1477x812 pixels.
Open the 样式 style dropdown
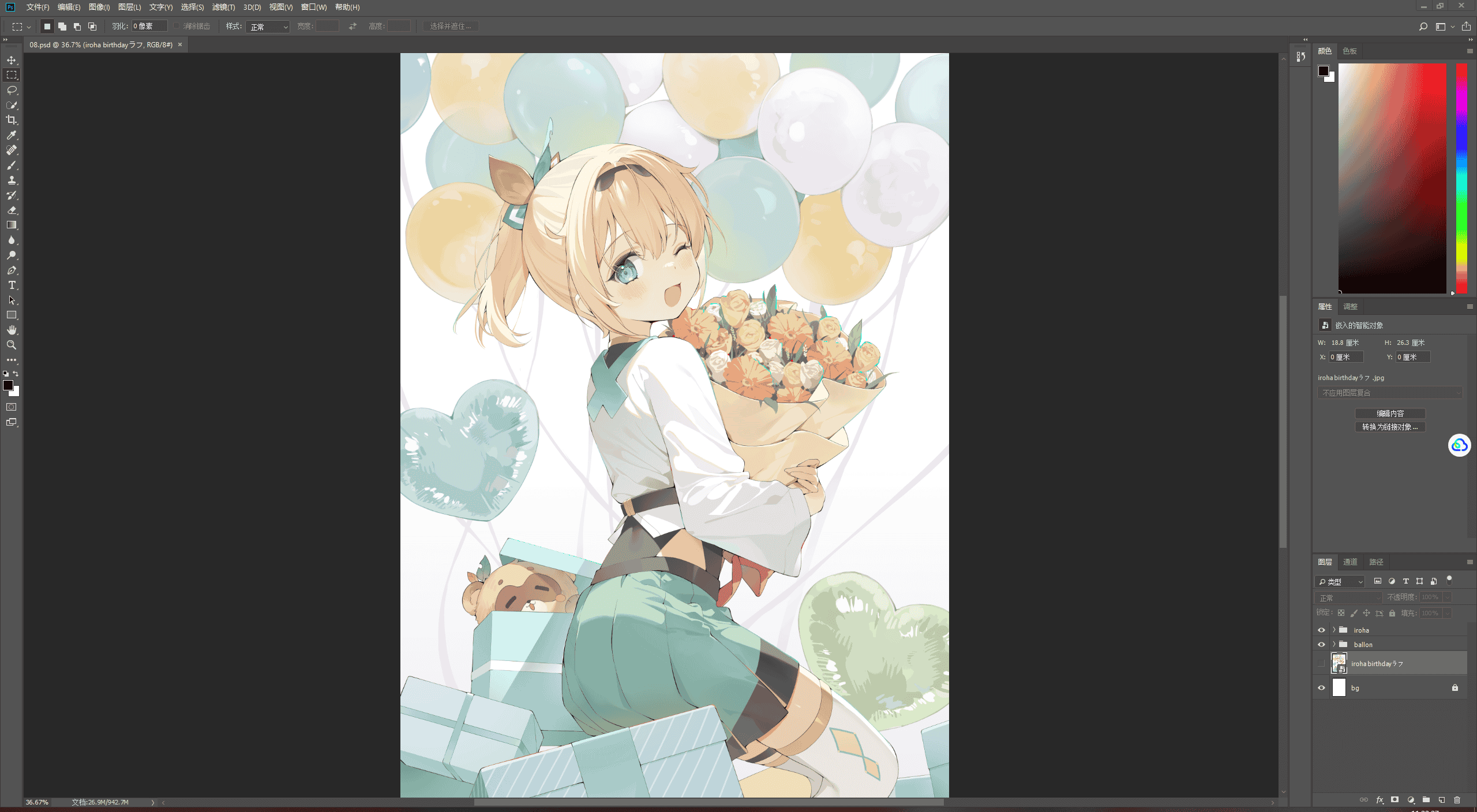[x=268, y=27]
